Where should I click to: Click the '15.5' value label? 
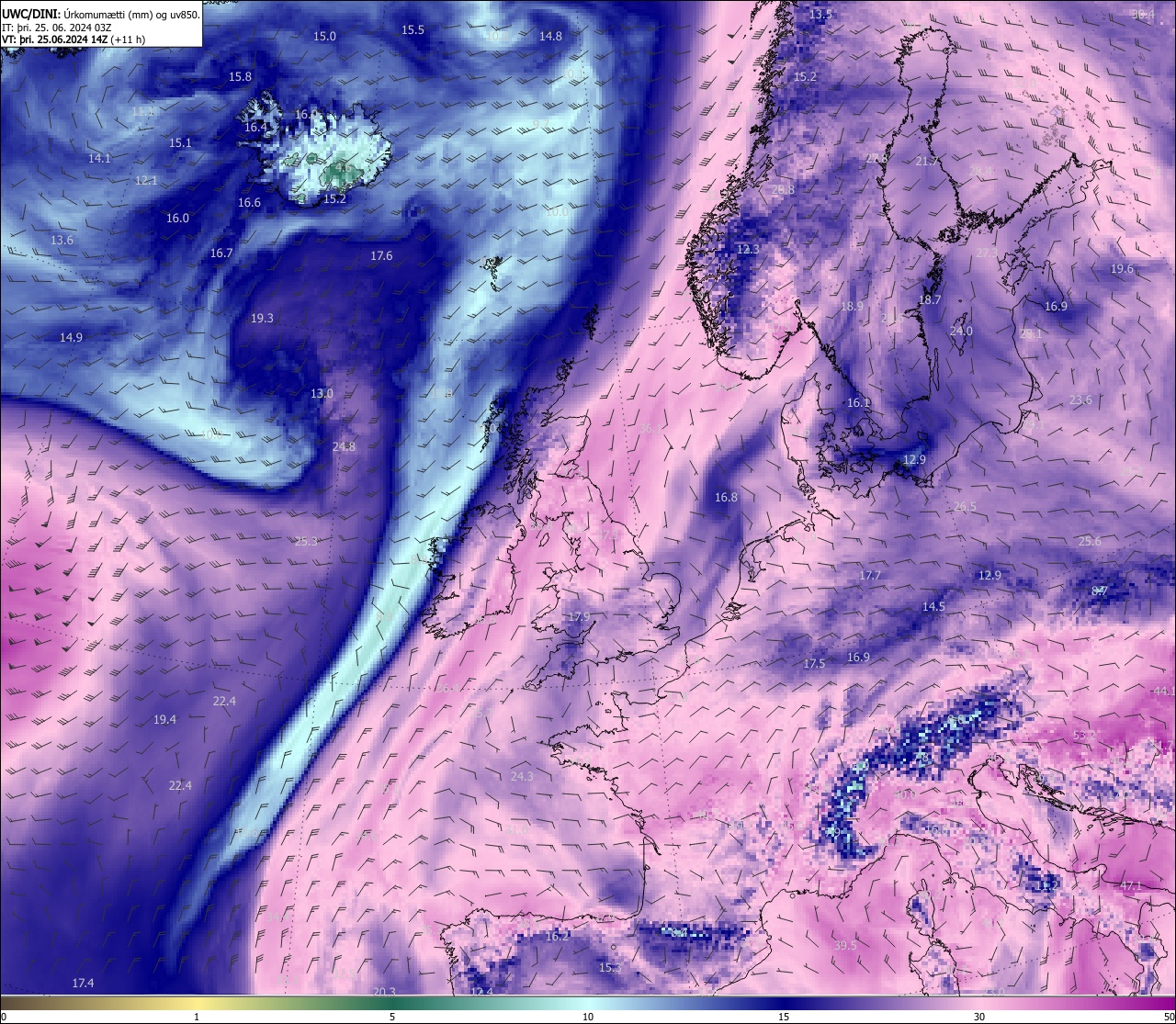click(x=413, y=29)
